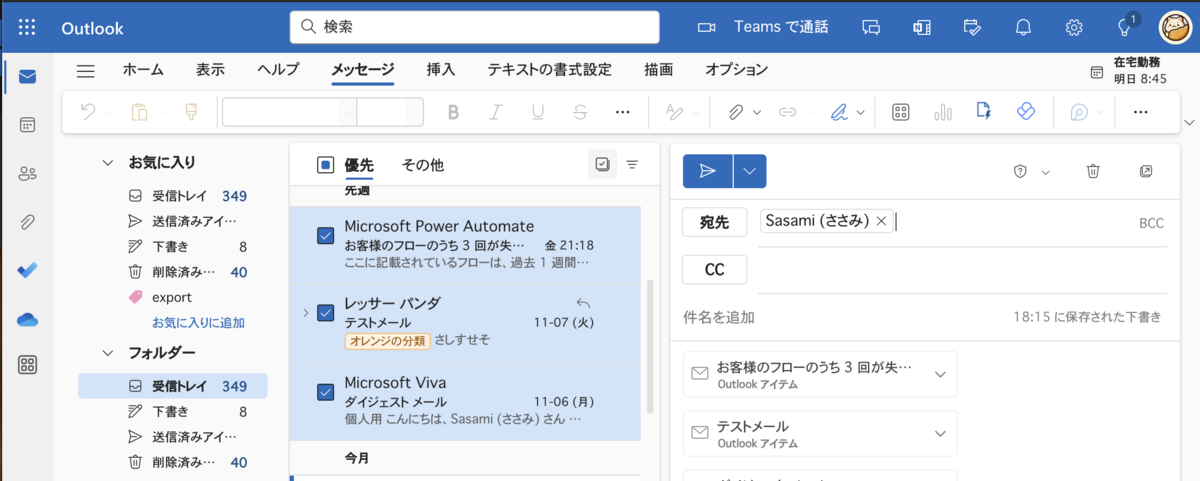Viewport: 1200px width, 481px height.
Task: Click the Insert link chain icon
Action: pos(788,112)
